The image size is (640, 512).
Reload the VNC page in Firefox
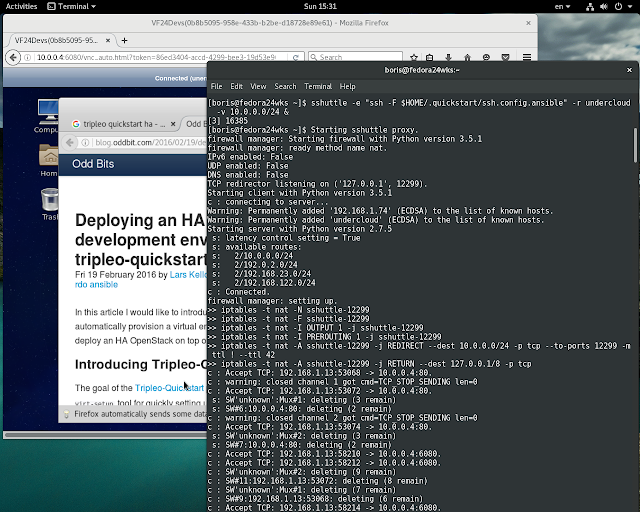pyautogui.click(x=296, y=58)
